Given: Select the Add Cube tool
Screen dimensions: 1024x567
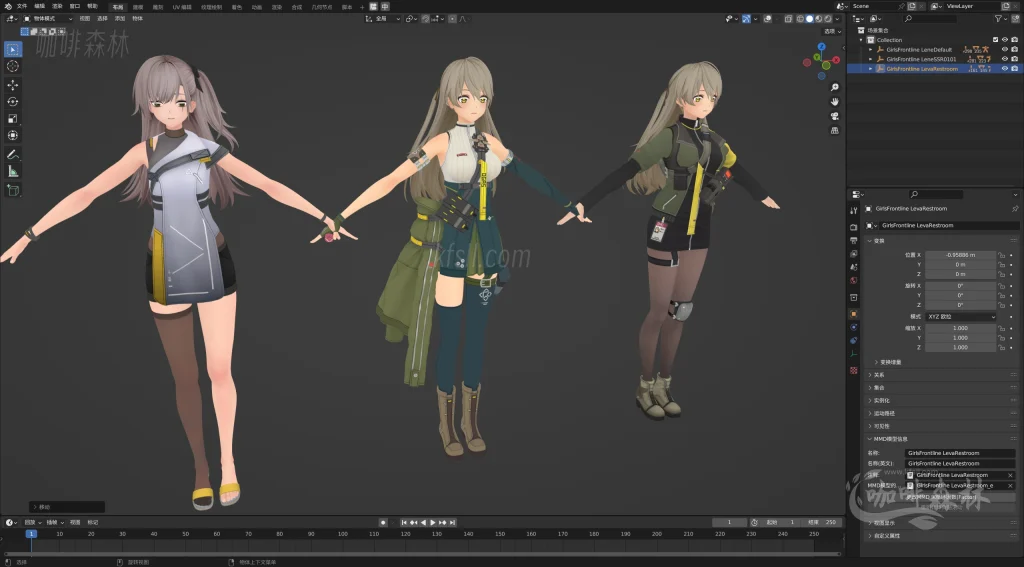Looking at the screenshot, I should click(x=12, y=190).
